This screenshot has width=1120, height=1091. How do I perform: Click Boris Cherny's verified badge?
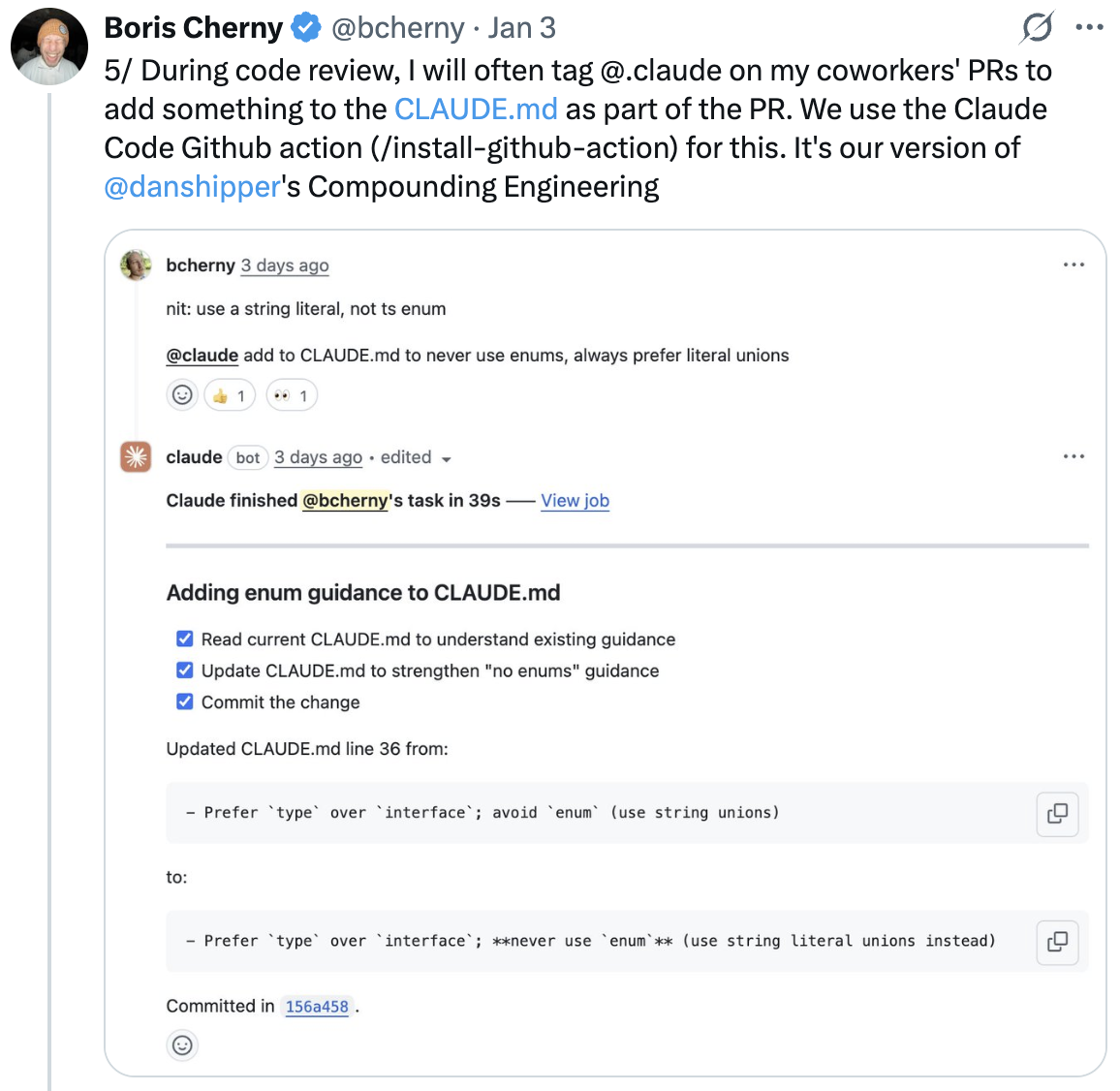pos(305,27)
